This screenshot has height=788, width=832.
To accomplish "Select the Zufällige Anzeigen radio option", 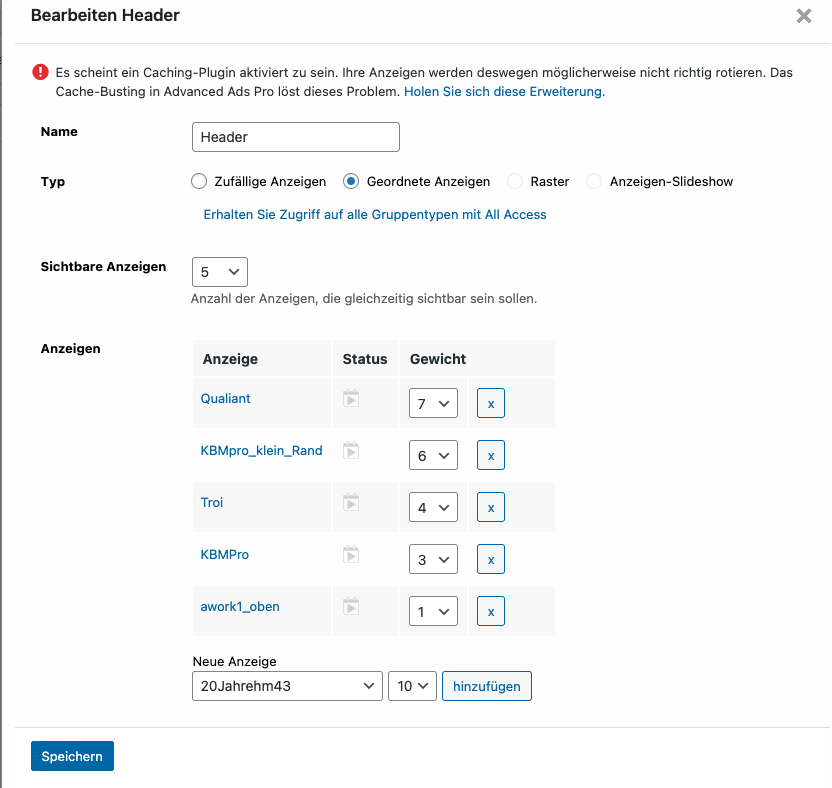I will 199,181.
